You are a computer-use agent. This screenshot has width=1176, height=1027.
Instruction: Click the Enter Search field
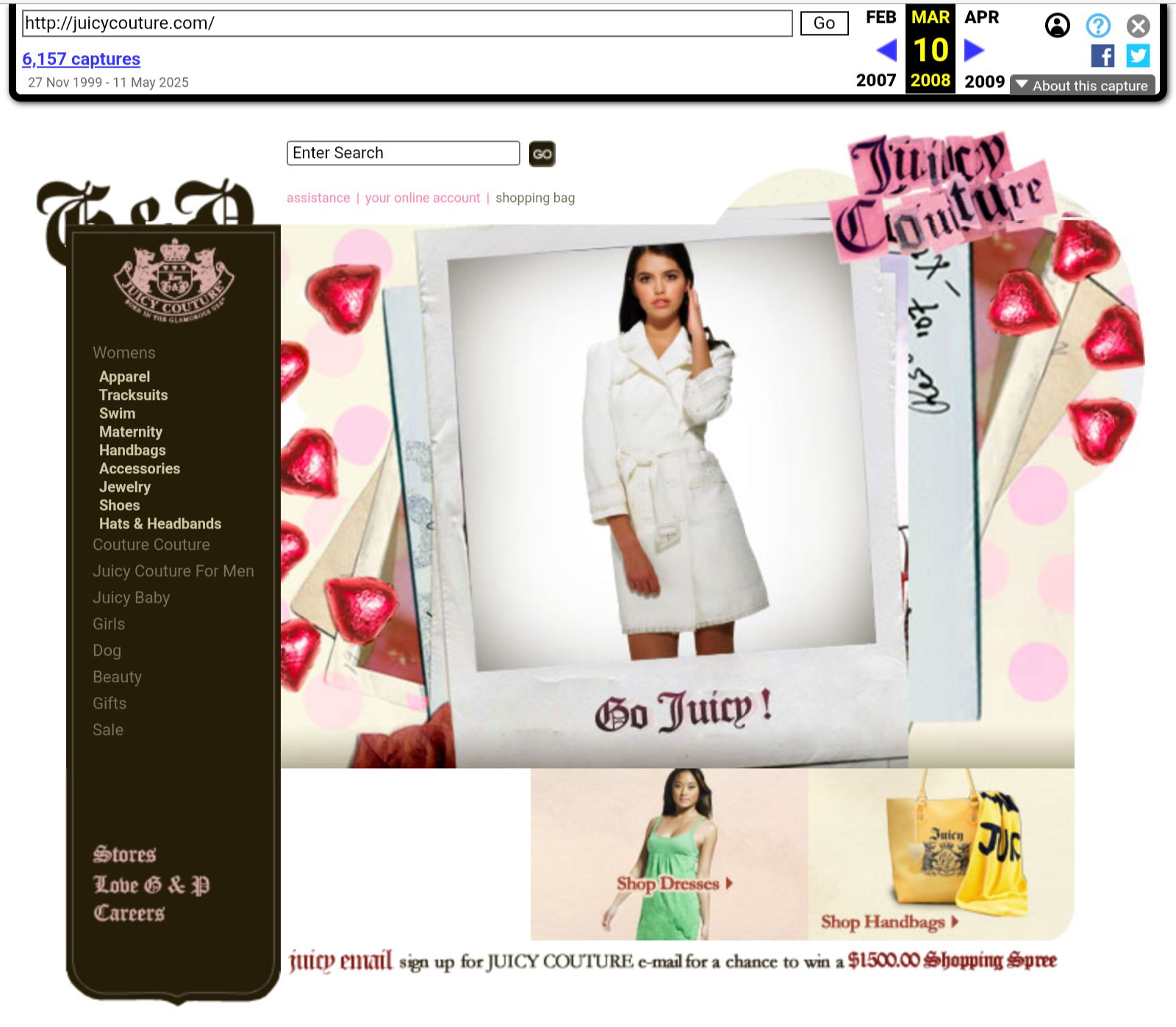[403, 153]
